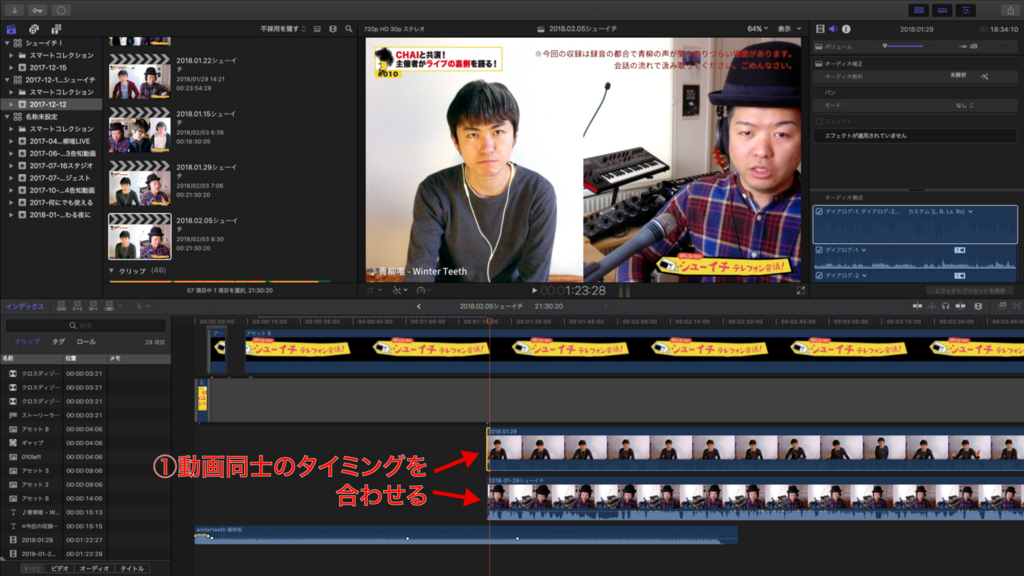This screenshot has width=1024, height=576.
Task: Click the insert clip button
Action: tap(77, 306)
